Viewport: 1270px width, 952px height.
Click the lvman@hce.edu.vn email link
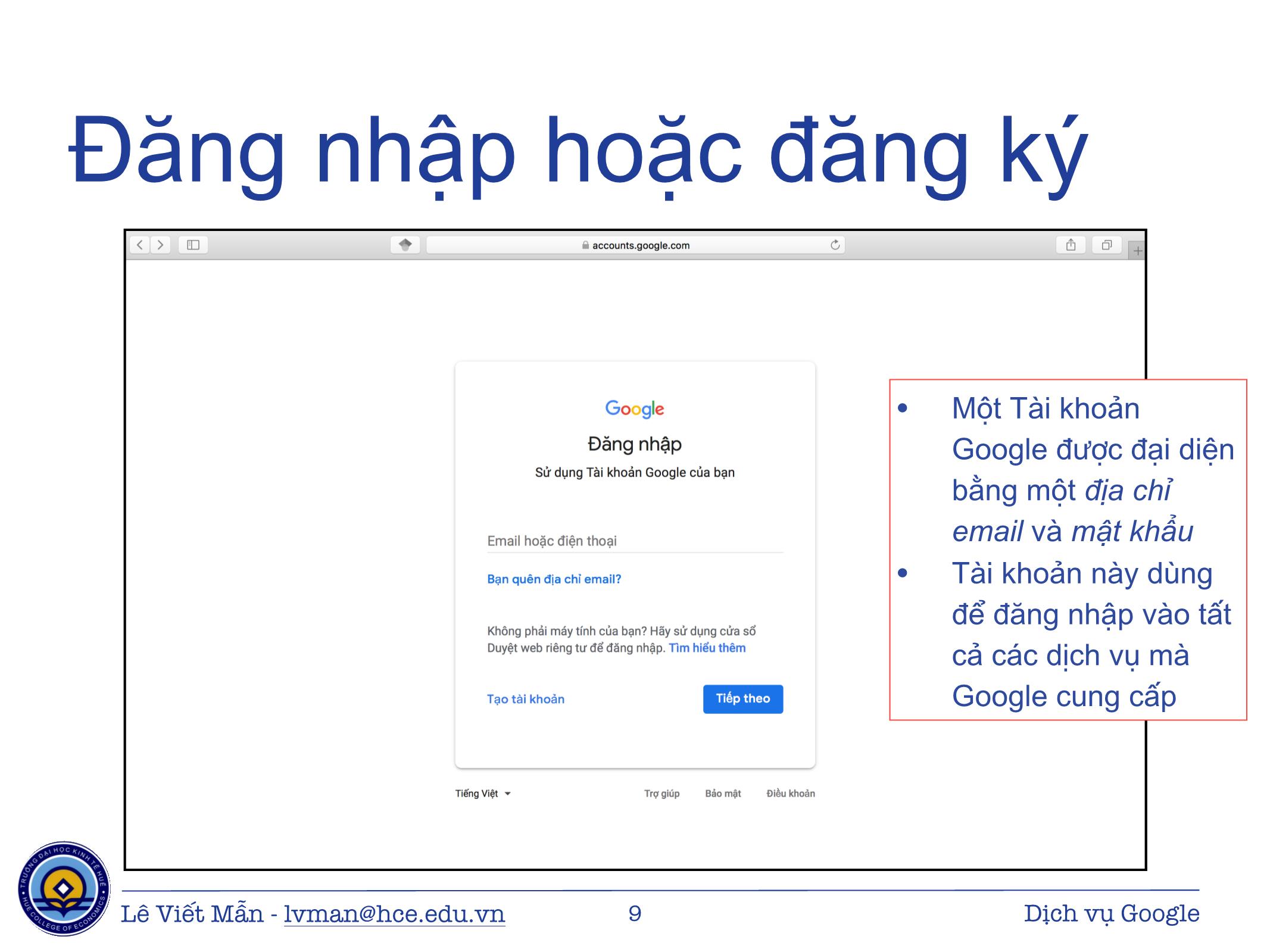[394, 913]
